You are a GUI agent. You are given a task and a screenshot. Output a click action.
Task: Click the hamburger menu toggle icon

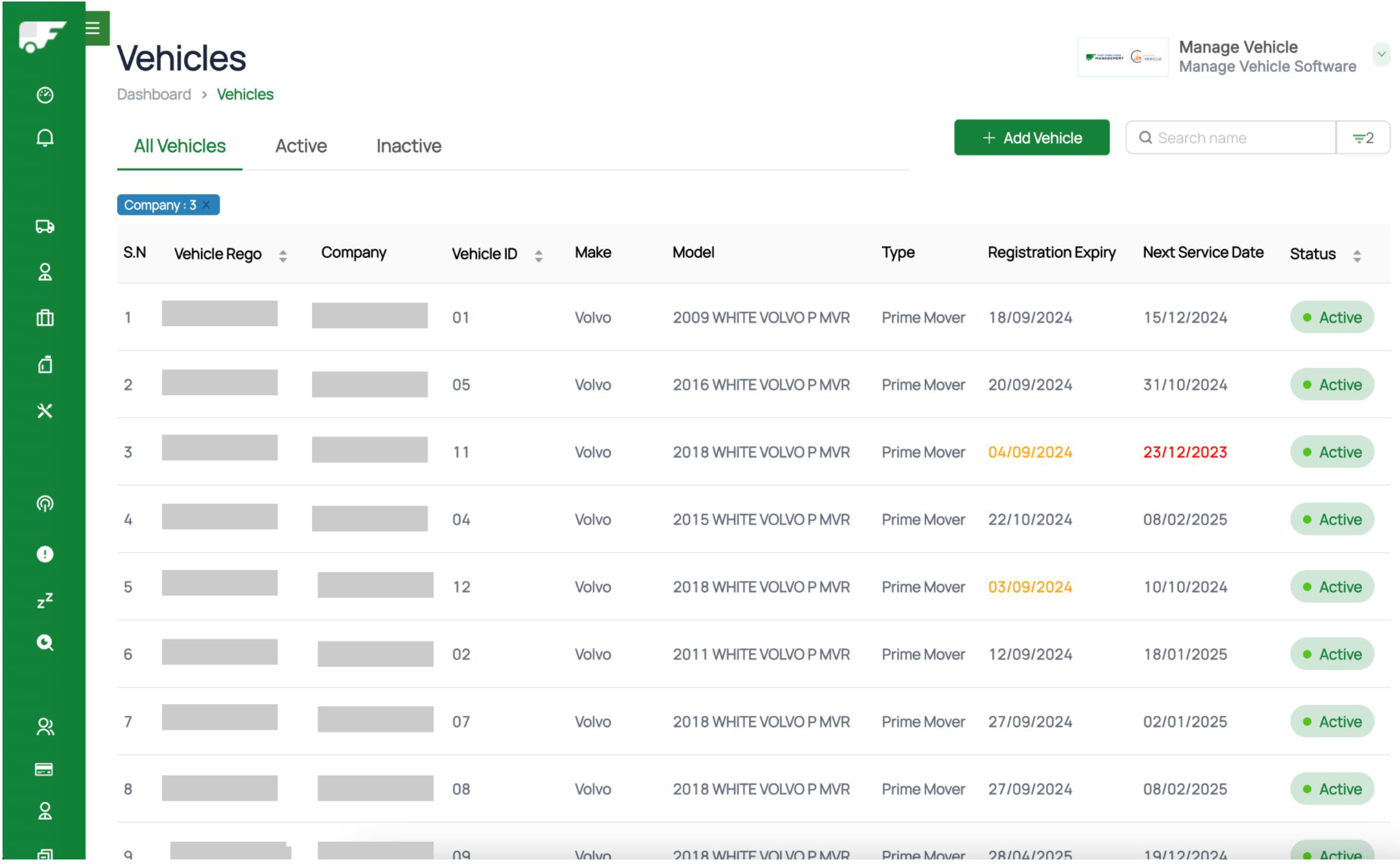click(93, 27)
